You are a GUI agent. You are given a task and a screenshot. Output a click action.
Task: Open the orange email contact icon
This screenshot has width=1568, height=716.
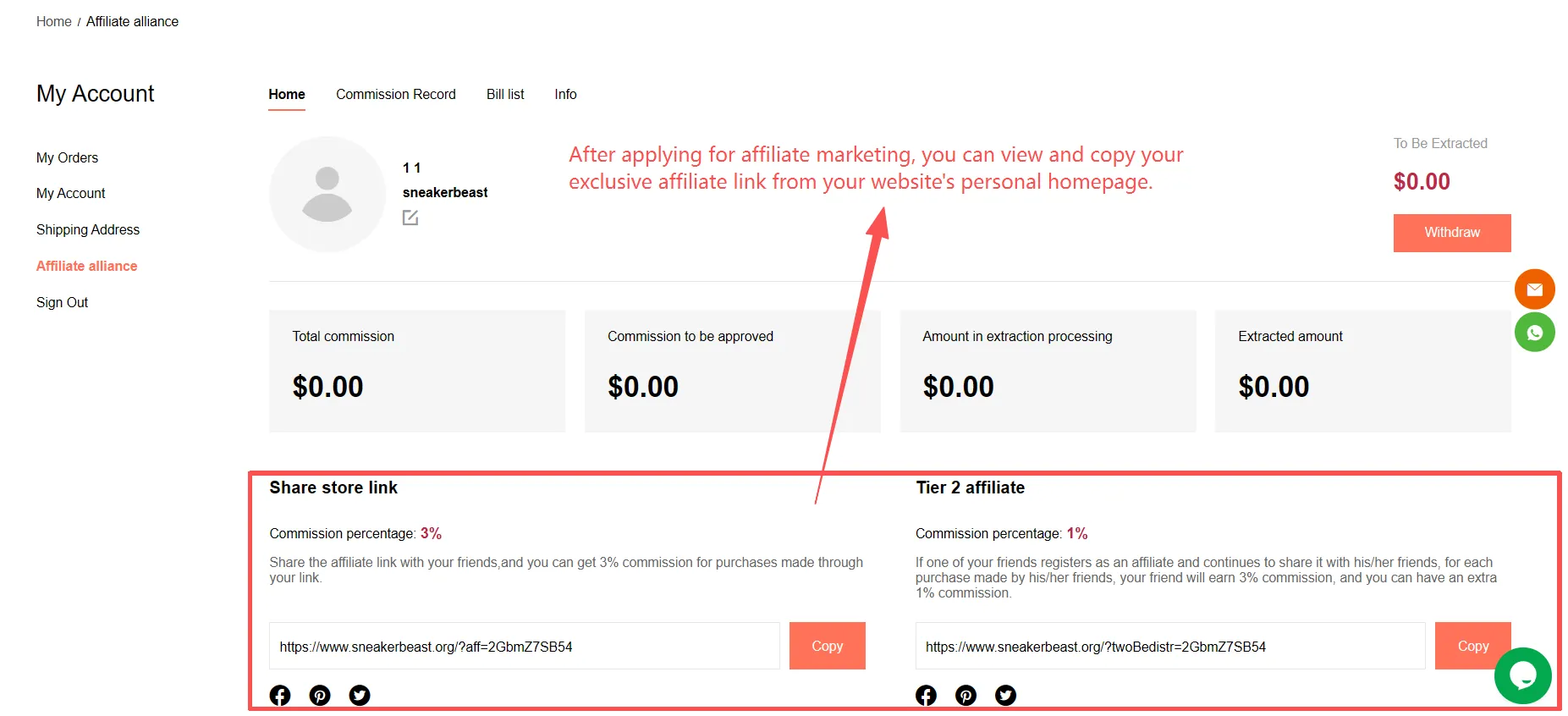point(1534,289)
